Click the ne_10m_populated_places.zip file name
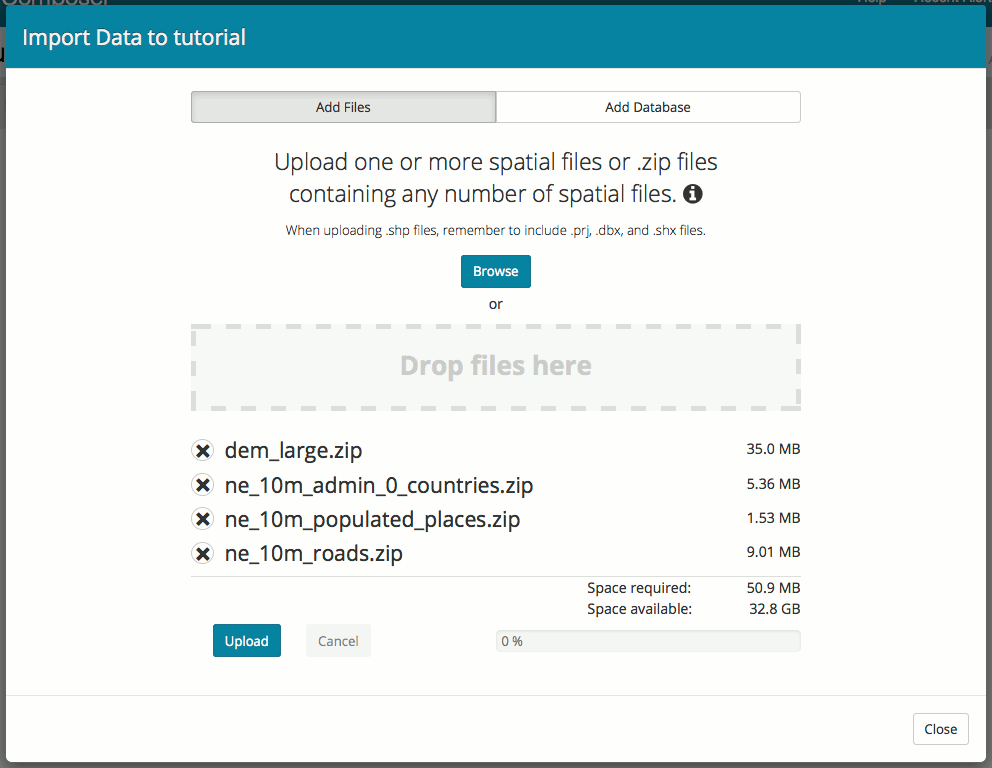Viewport: 992px width, 768px height. coord(372,519)
